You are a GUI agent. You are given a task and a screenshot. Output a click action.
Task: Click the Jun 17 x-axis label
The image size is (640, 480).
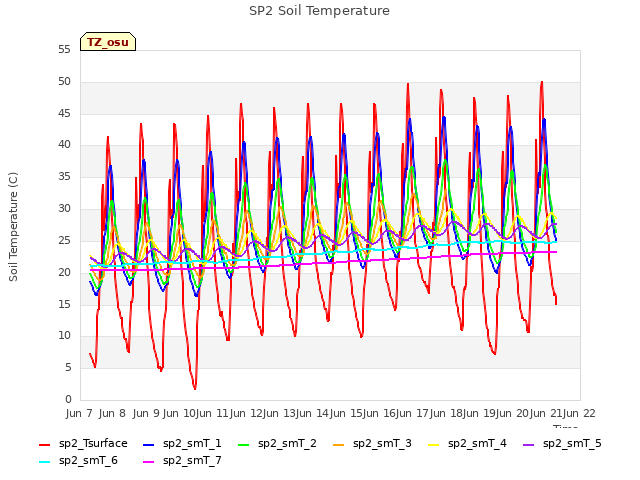(413, 413)
